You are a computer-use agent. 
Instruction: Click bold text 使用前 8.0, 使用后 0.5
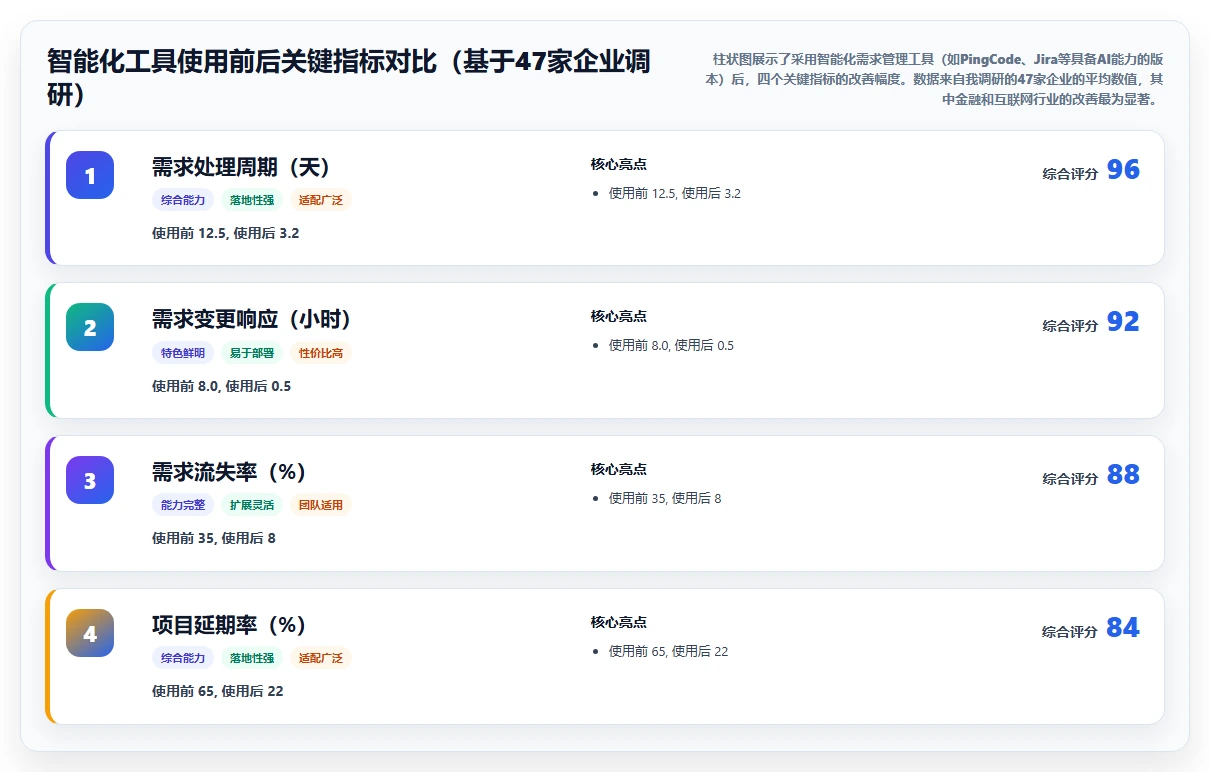tap(222, 386)
